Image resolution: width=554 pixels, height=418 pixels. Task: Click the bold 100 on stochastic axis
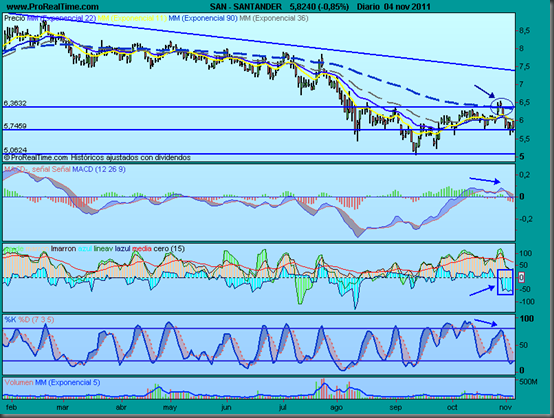[x=527, y=319]
